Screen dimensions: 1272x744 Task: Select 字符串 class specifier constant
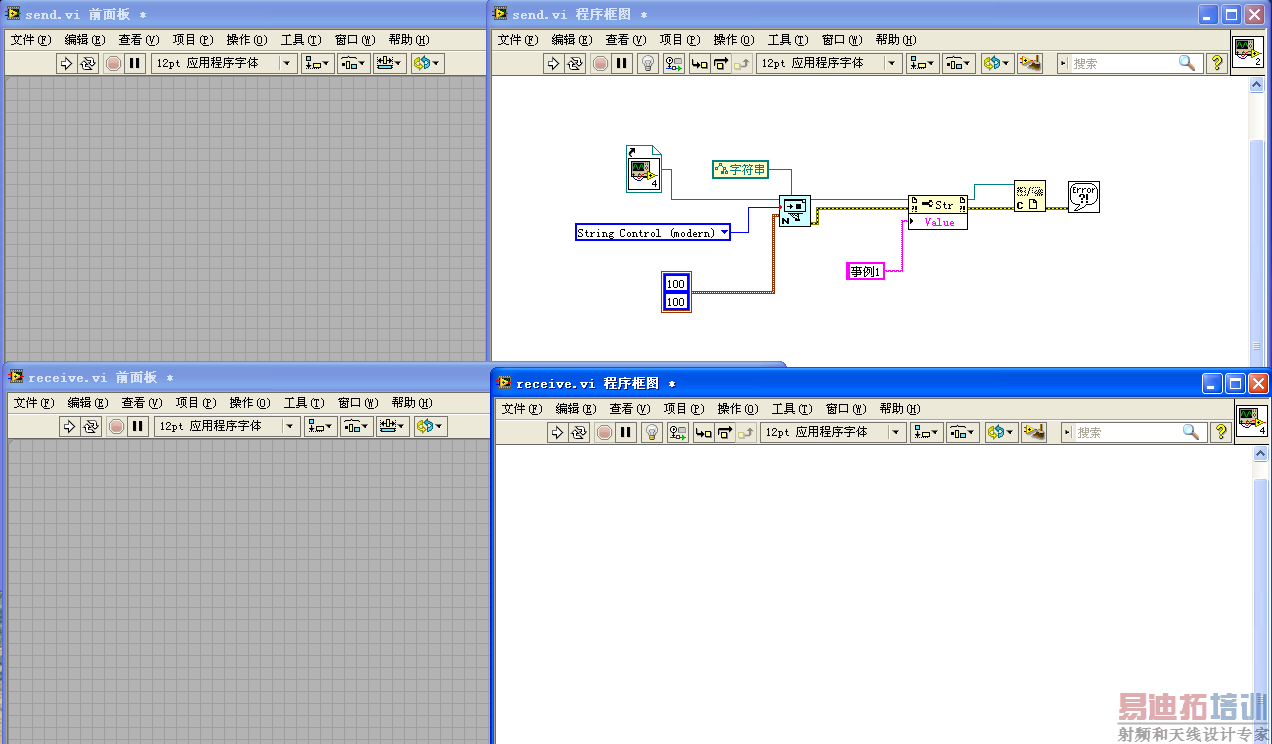tap(741, 170)
